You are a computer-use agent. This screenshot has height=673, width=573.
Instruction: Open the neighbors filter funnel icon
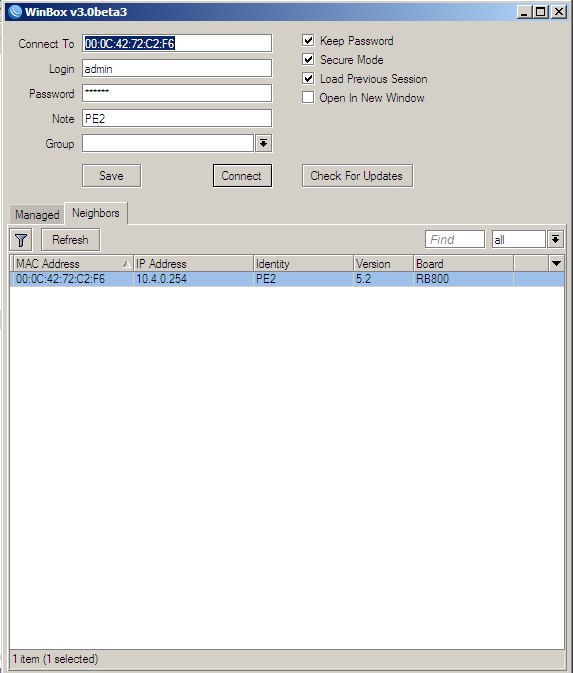pos(21,239)
